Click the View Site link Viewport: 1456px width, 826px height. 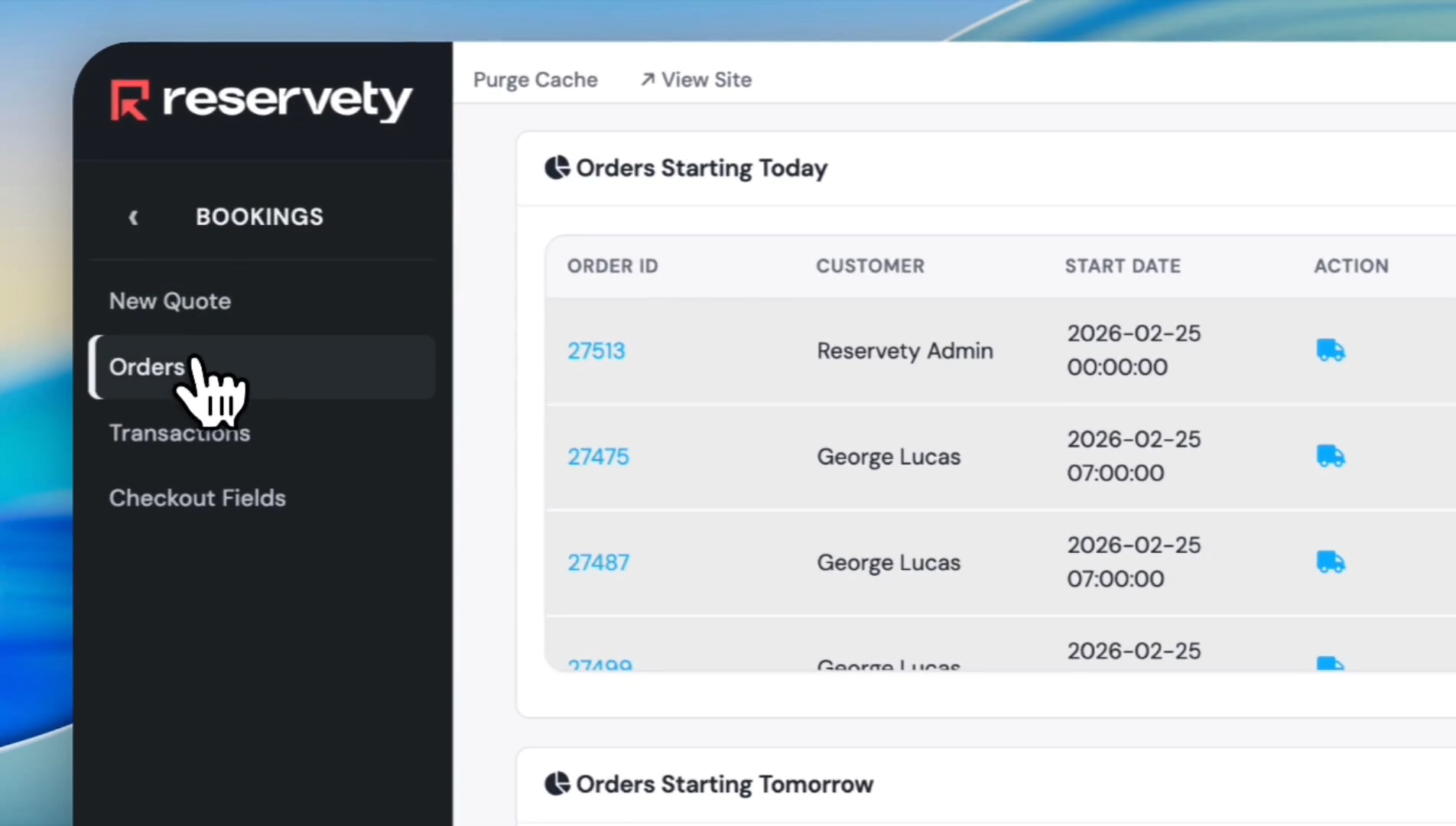[x=705, y=79]
